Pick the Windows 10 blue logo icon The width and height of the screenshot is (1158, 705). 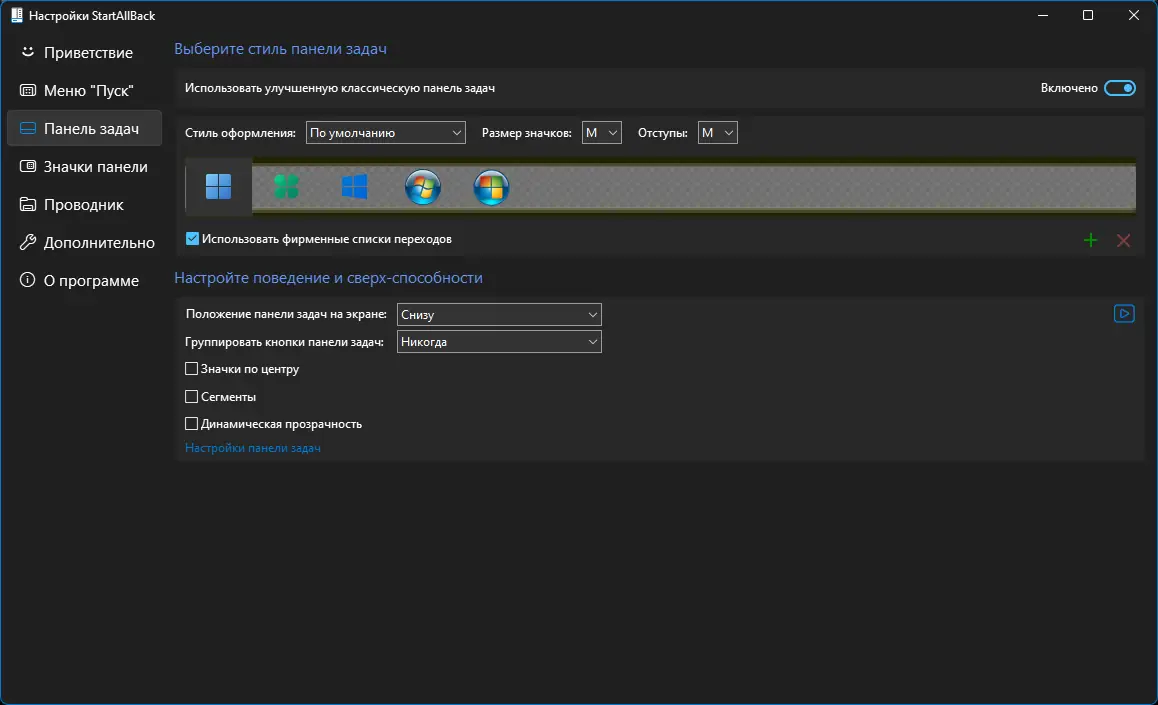point(354,187)
